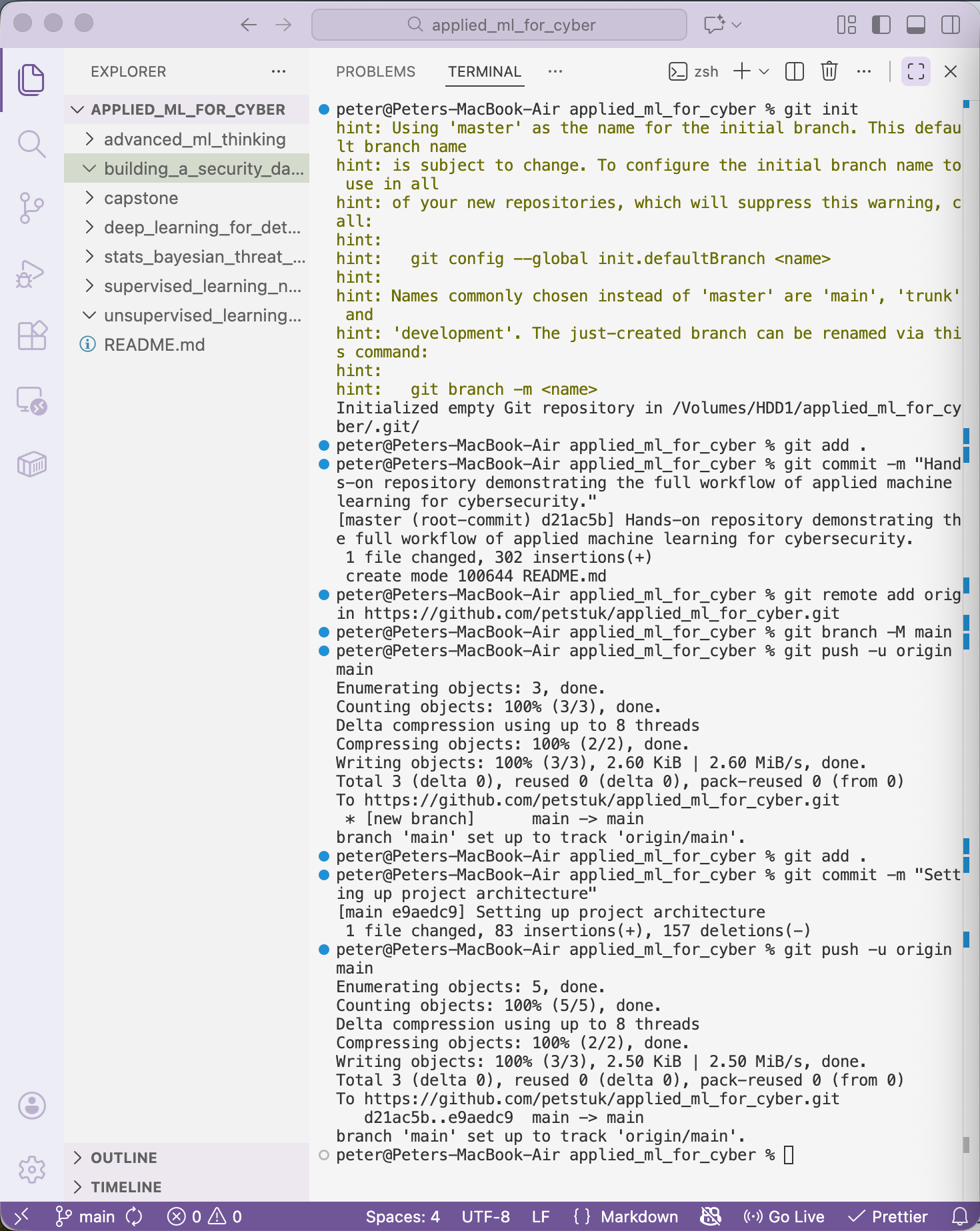This screenshot has height=1231, width=980.
Task: Click the Go Live status button
Action: 785,1217
